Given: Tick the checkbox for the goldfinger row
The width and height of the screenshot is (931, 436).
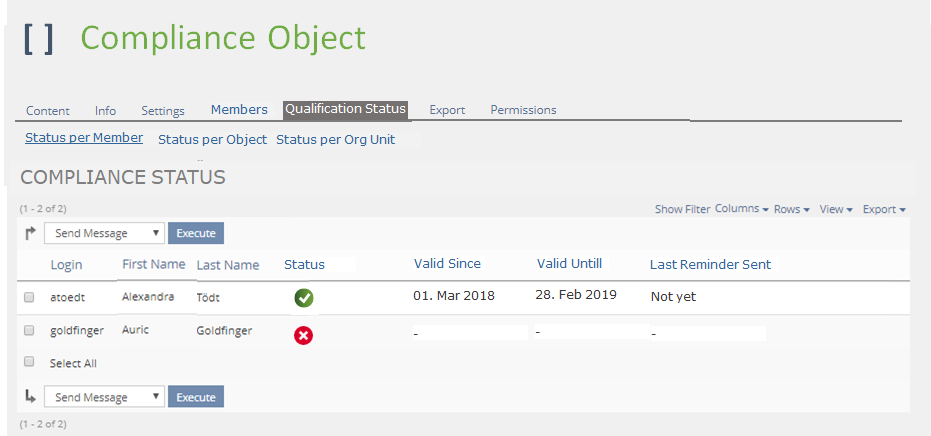Looking at the screenshot, I should tap(29, 330).
